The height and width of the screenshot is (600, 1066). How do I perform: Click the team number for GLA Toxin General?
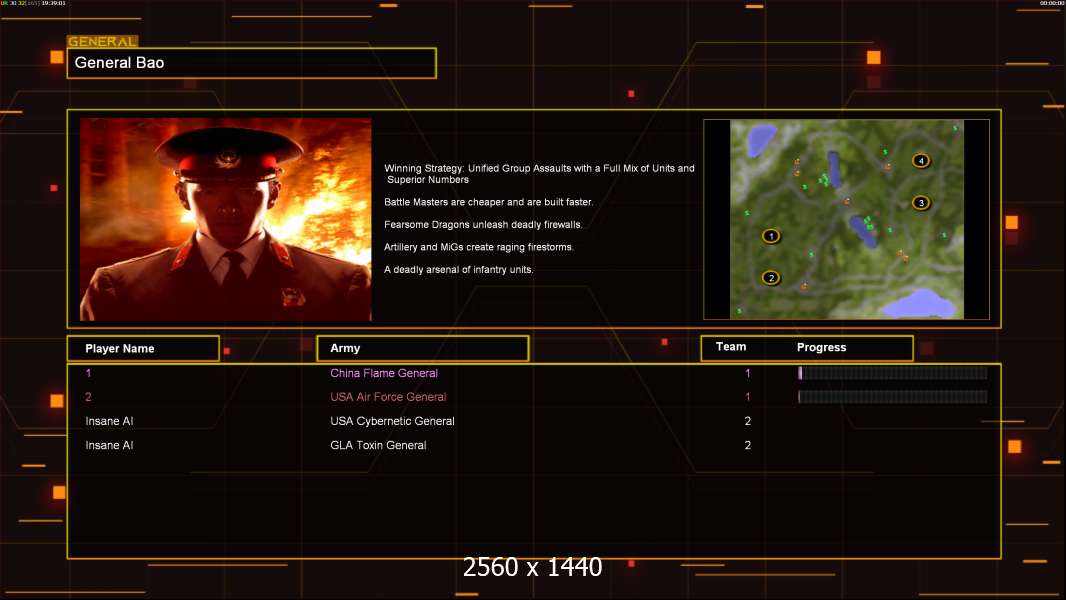pos(748,446)
